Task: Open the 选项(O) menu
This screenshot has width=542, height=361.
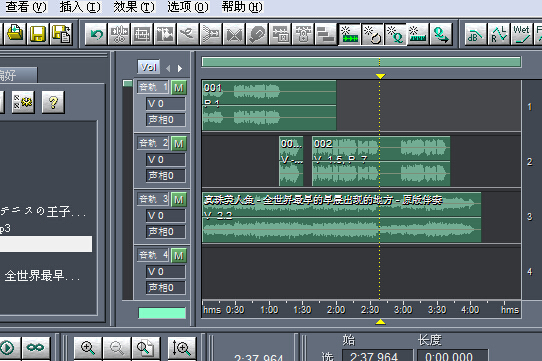Action: point(188,7)
